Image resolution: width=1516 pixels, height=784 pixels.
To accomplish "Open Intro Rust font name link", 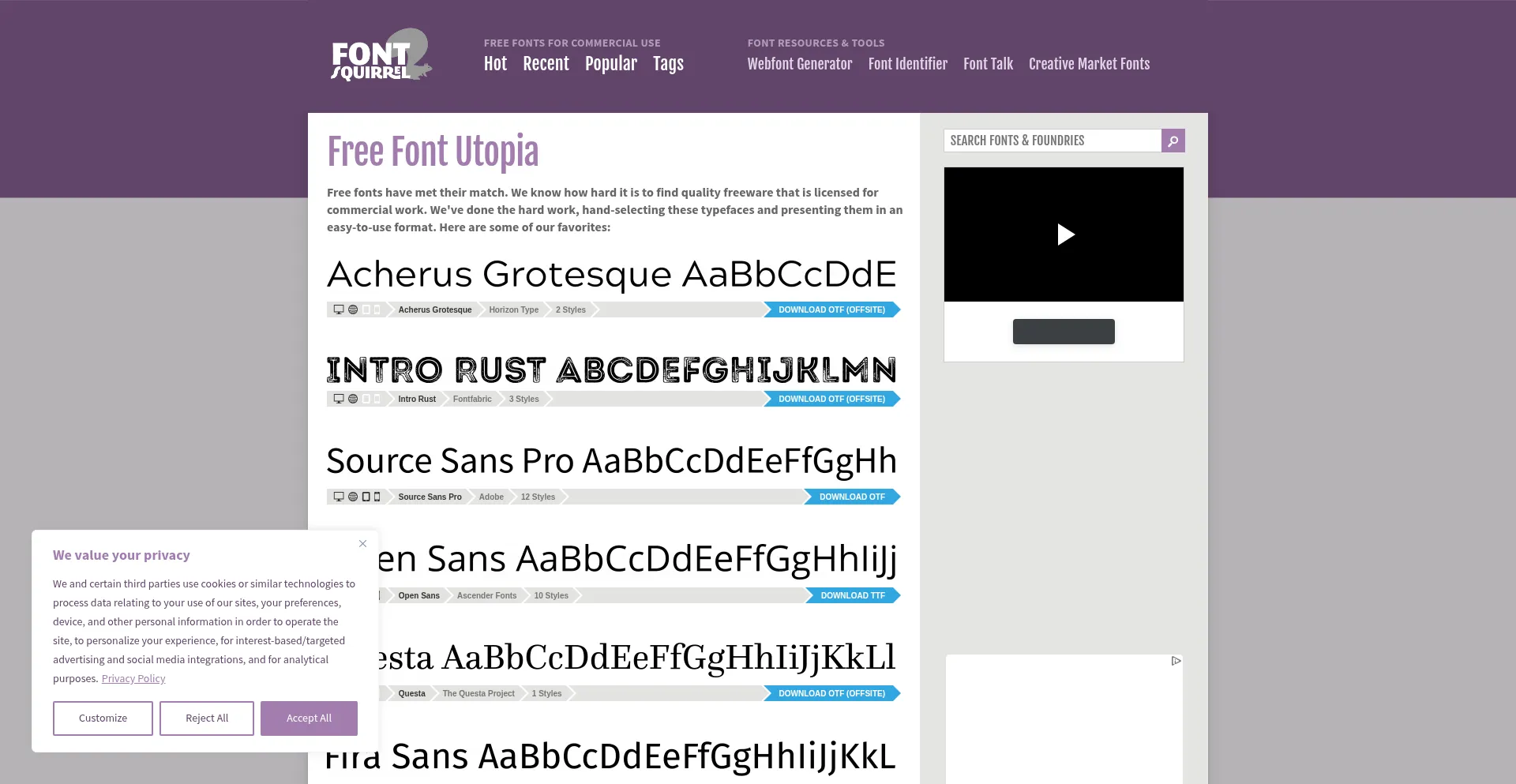I will pyautogui.click(x=417, y=399).
